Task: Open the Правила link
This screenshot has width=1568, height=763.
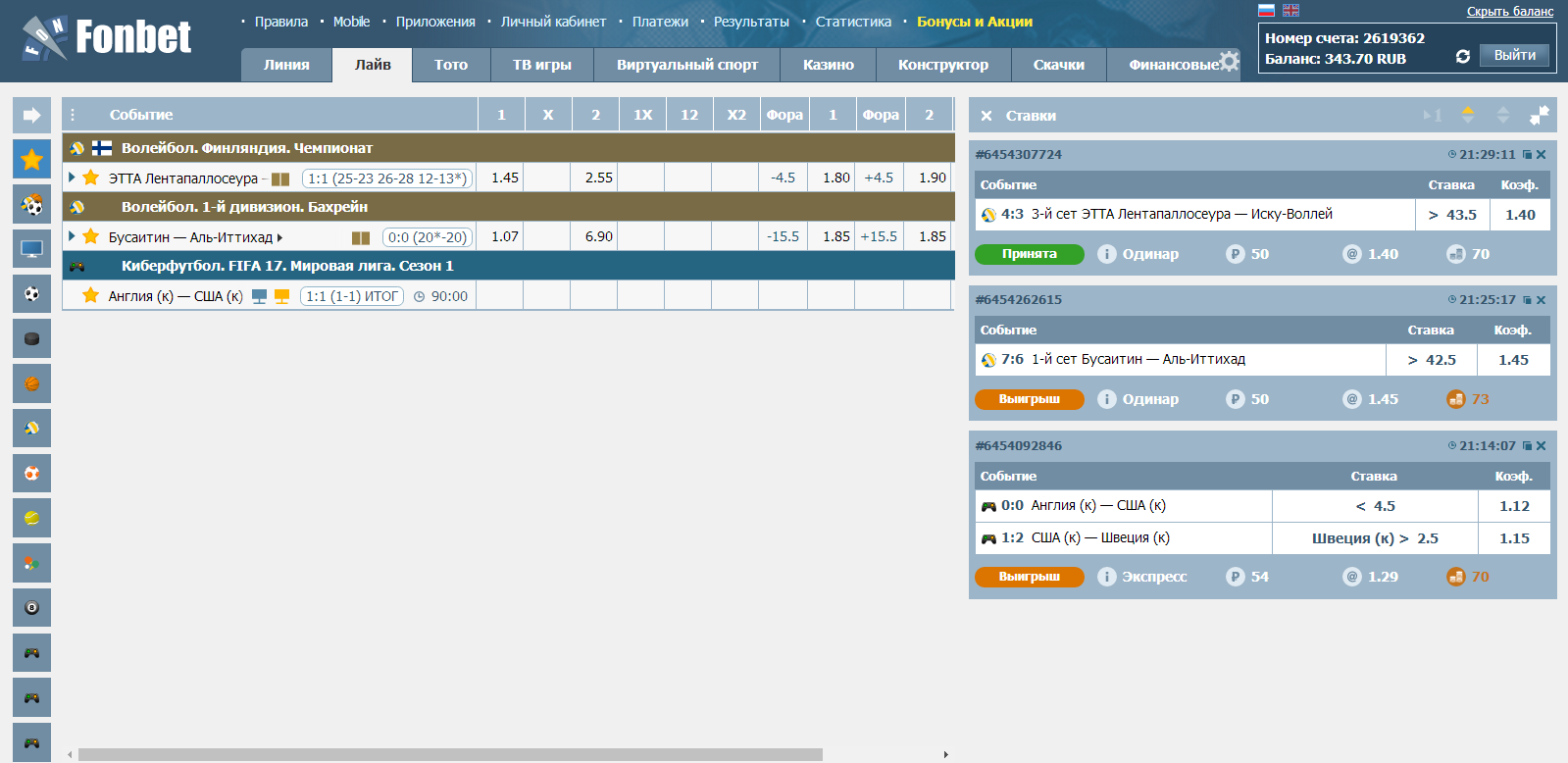Action: [x=281, y=22]
